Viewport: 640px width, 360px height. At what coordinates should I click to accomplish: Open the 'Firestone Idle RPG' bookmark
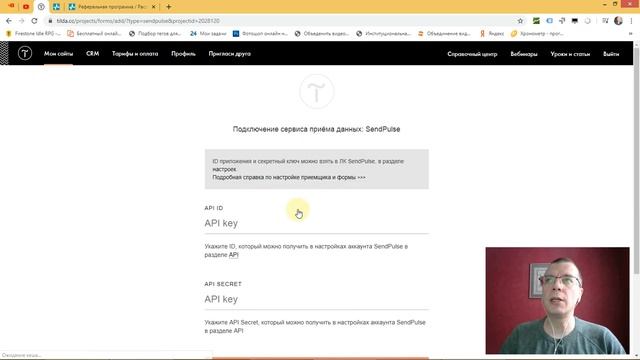pos(33,34)
